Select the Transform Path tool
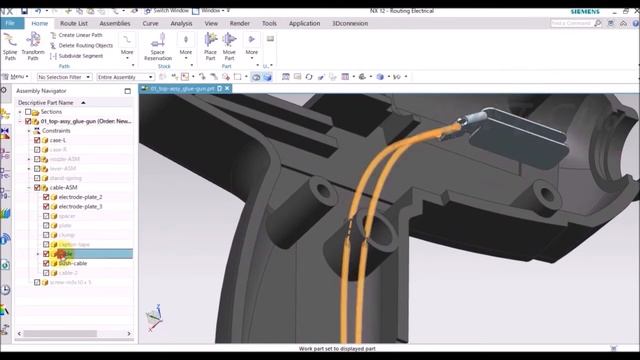Image resolution: width=640 pixels, height=360 pixels. coord(33,47)
